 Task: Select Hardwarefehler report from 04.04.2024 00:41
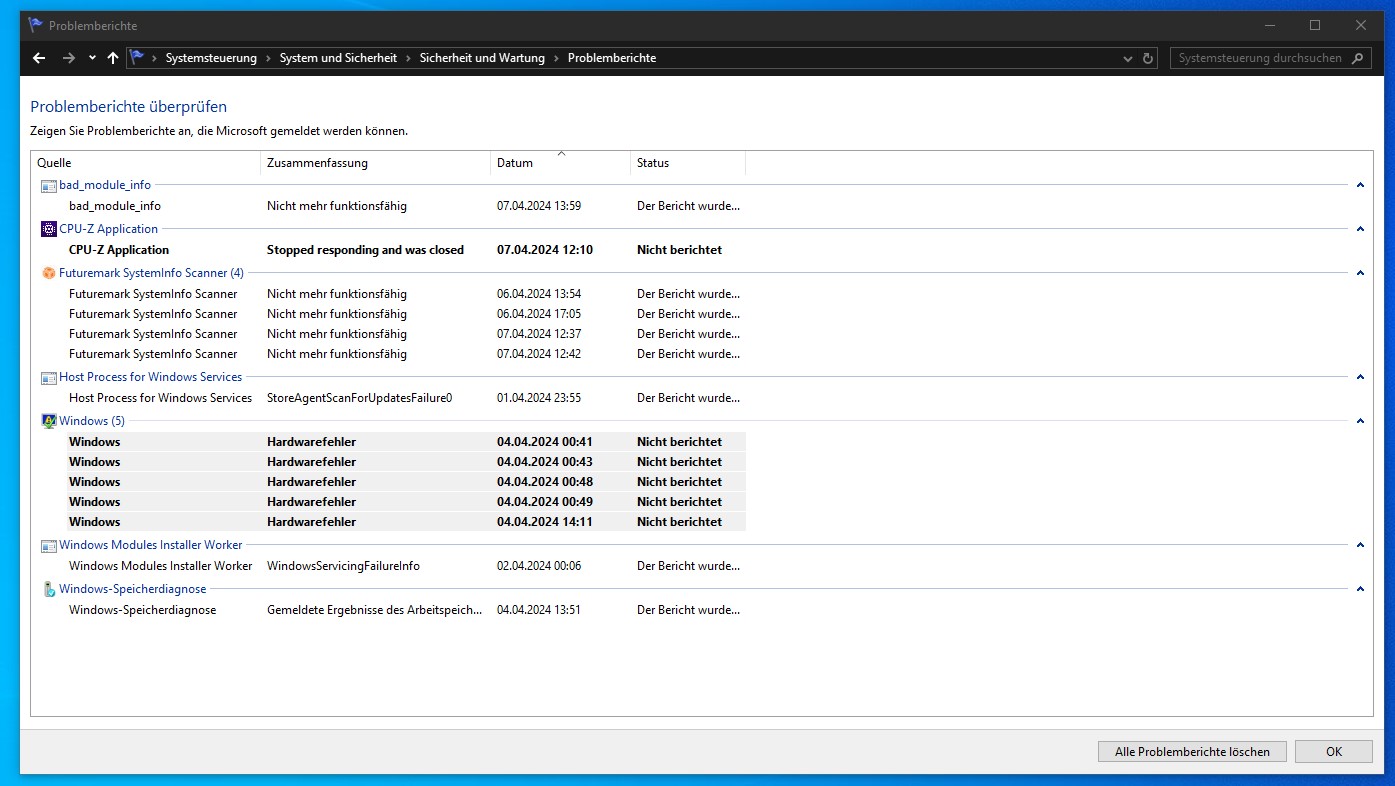pos(406,442)
